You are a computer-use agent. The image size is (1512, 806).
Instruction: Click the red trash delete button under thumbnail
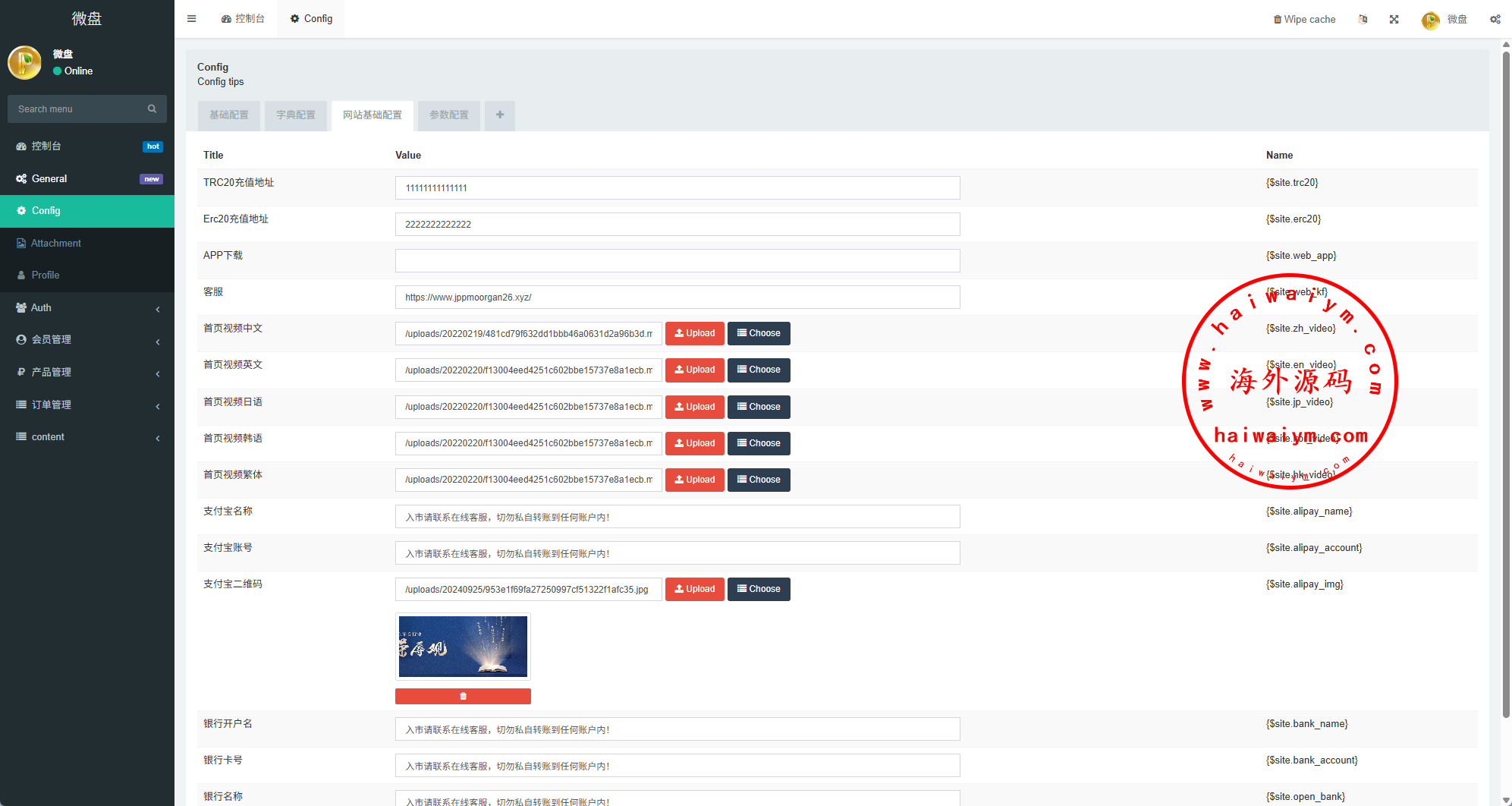tap(463, 696)
